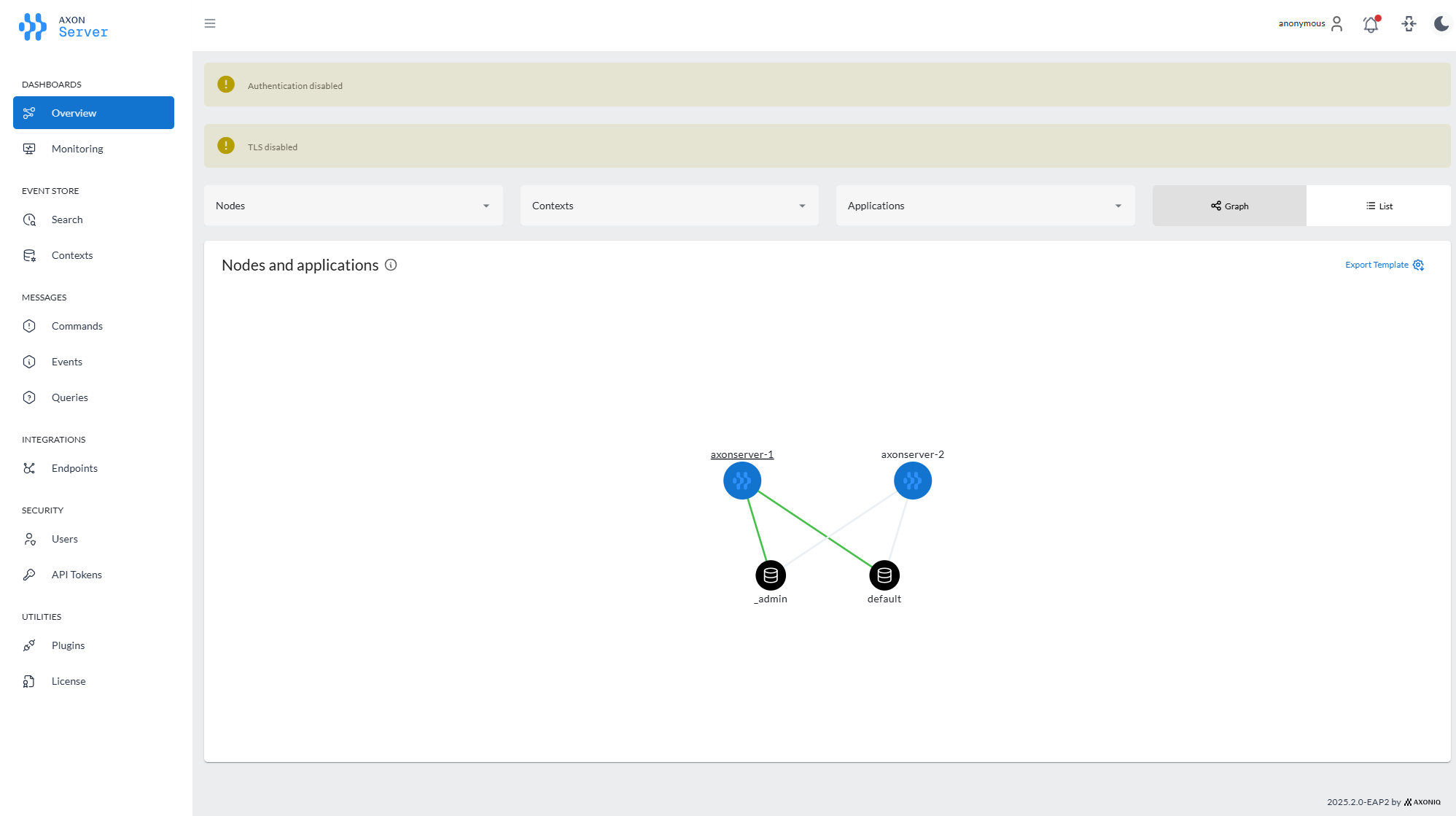Click the Export Template link
This screenshot has height=816, width=1456.
pos(1377,265)
